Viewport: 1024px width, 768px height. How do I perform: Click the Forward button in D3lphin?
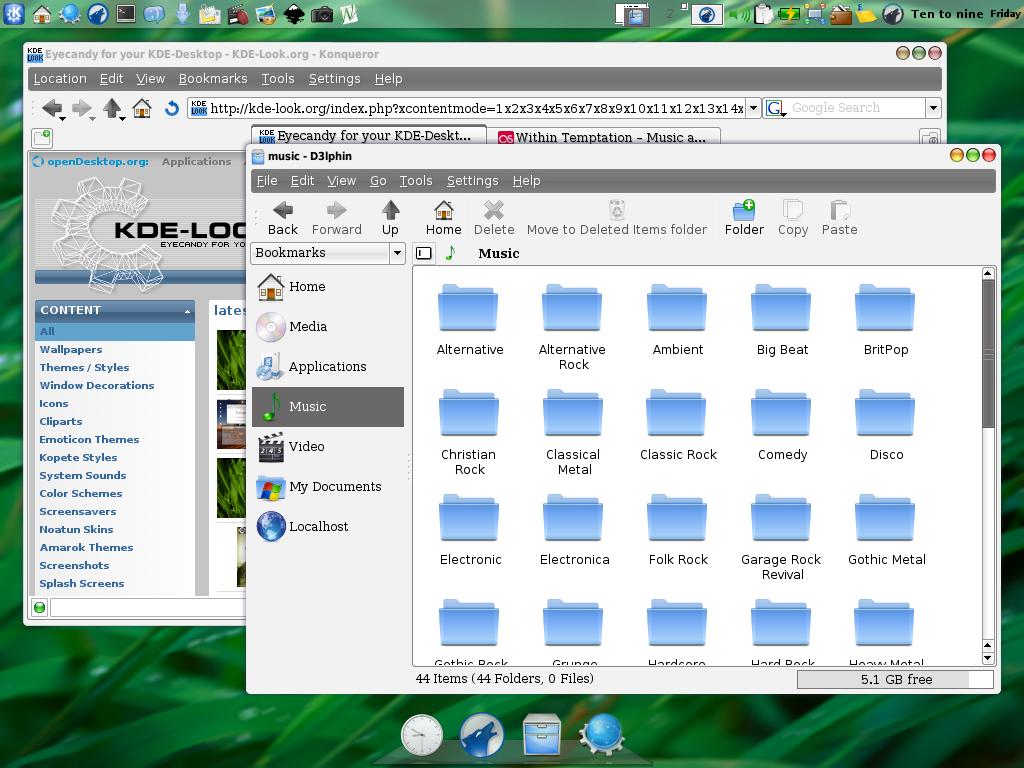tap(336, 218)
